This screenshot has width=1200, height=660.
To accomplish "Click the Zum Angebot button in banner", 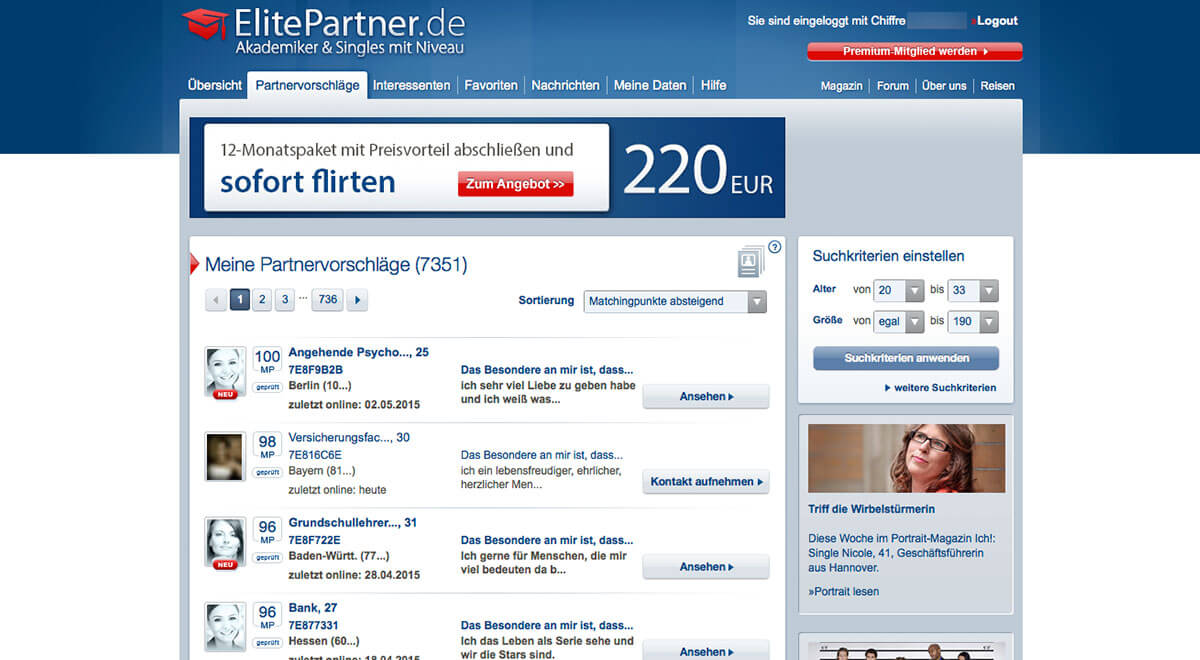I will coord(516,184).
